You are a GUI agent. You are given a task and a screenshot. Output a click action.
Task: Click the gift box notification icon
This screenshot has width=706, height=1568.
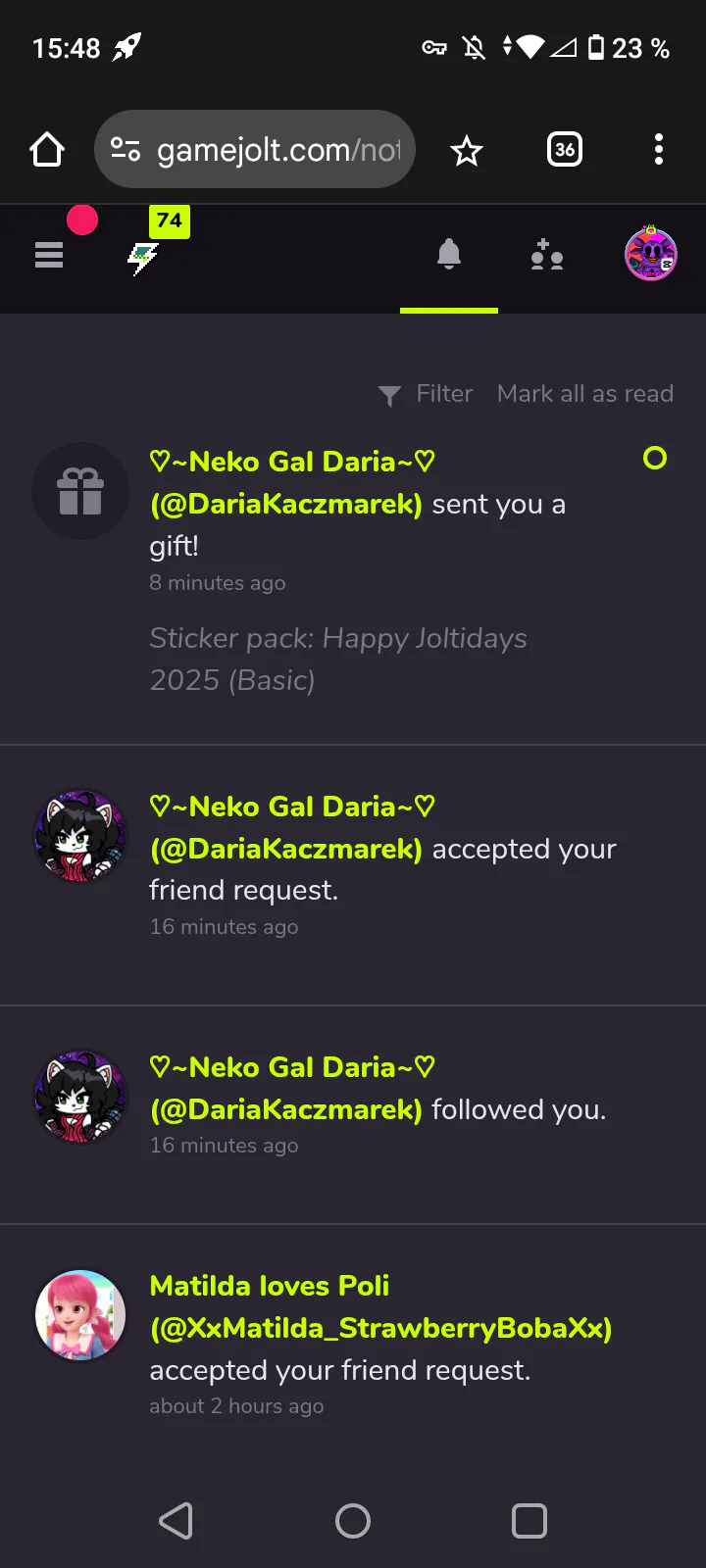point(80,491)
